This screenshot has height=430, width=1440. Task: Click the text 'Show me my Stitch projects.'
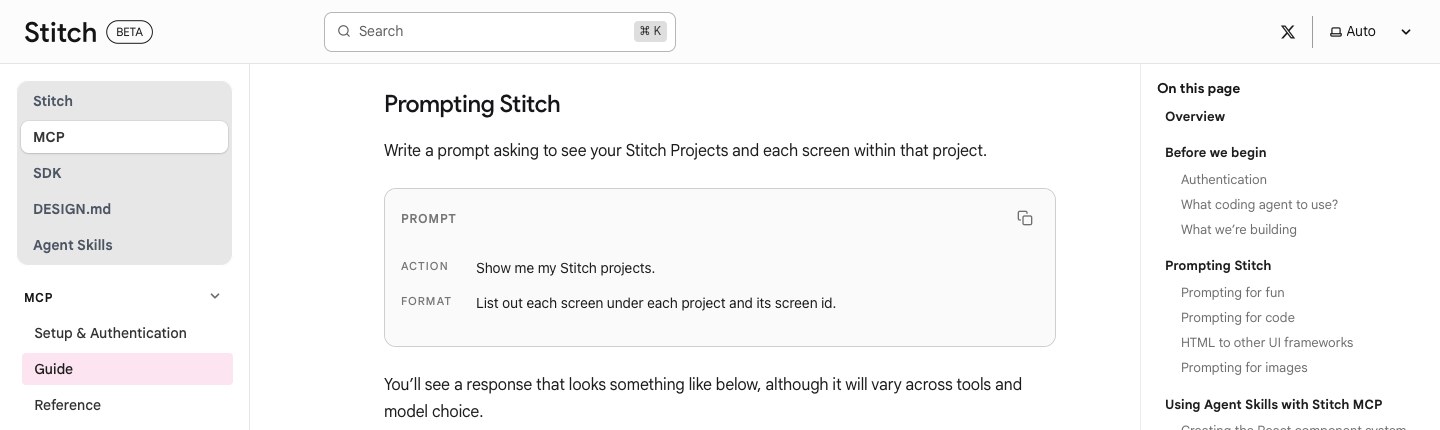point(565,268)
